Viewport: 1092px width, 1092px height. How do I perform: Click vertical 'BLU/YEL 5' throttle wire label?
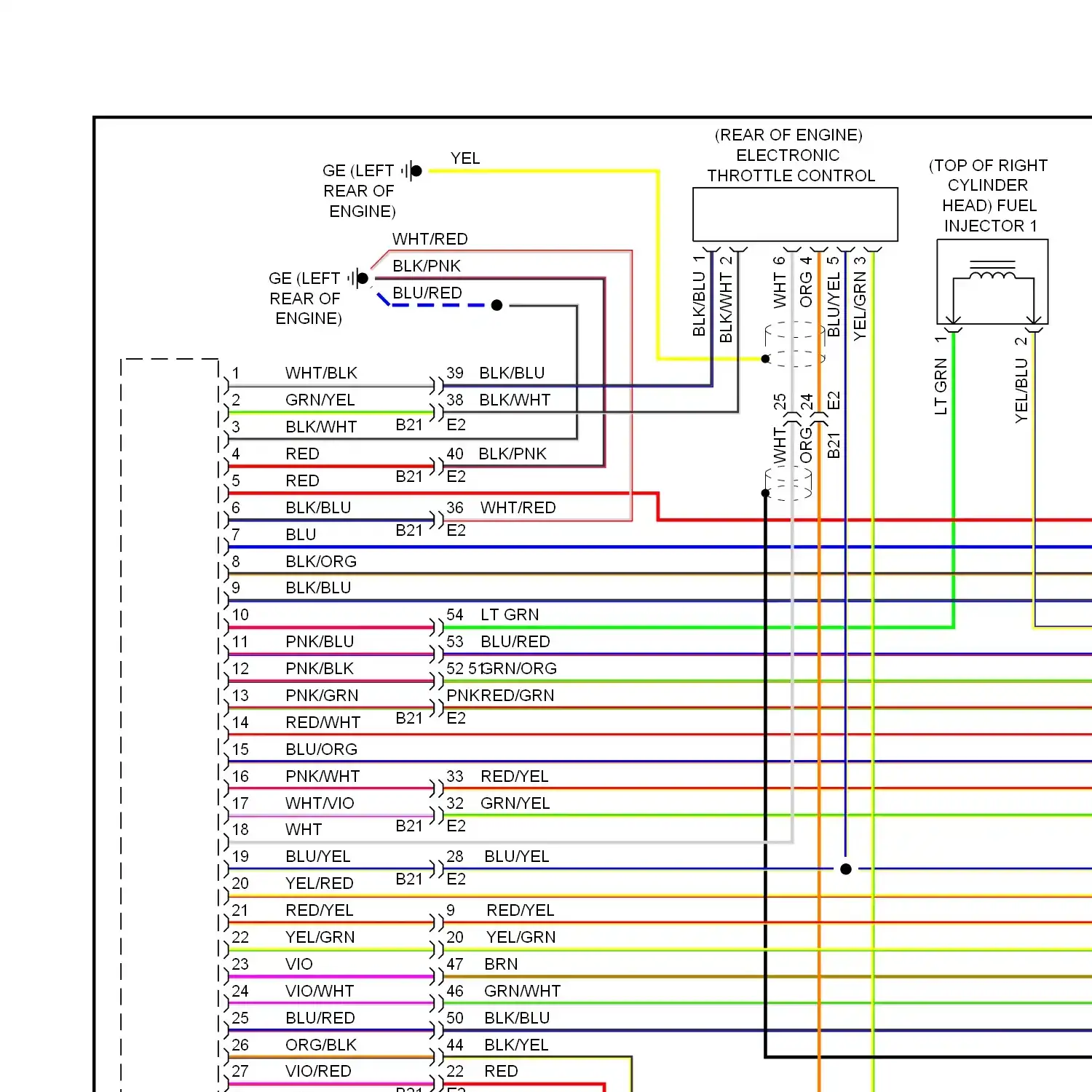point(834,297)
